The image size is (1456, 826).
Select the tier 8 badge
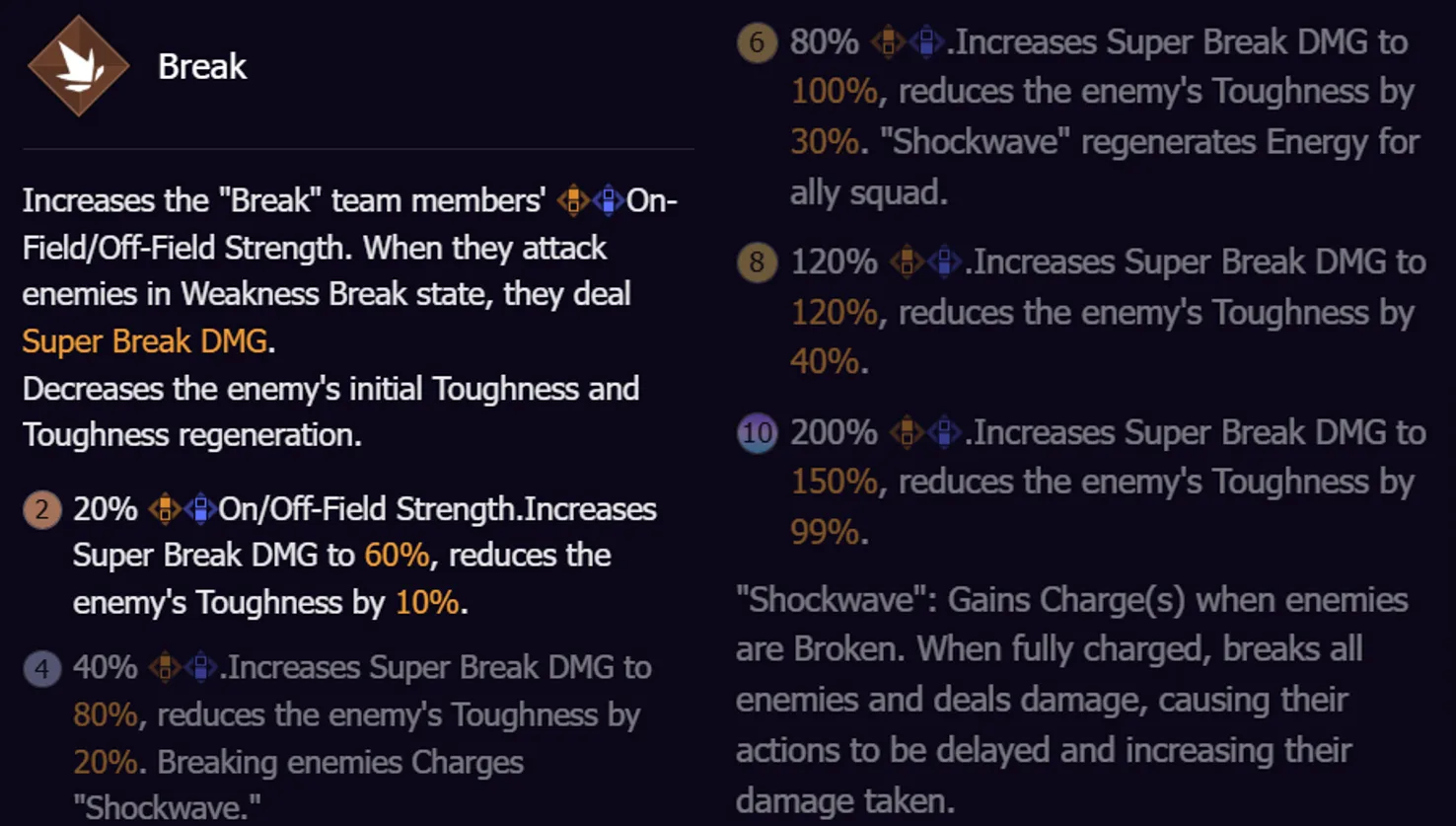pos(757,263)
